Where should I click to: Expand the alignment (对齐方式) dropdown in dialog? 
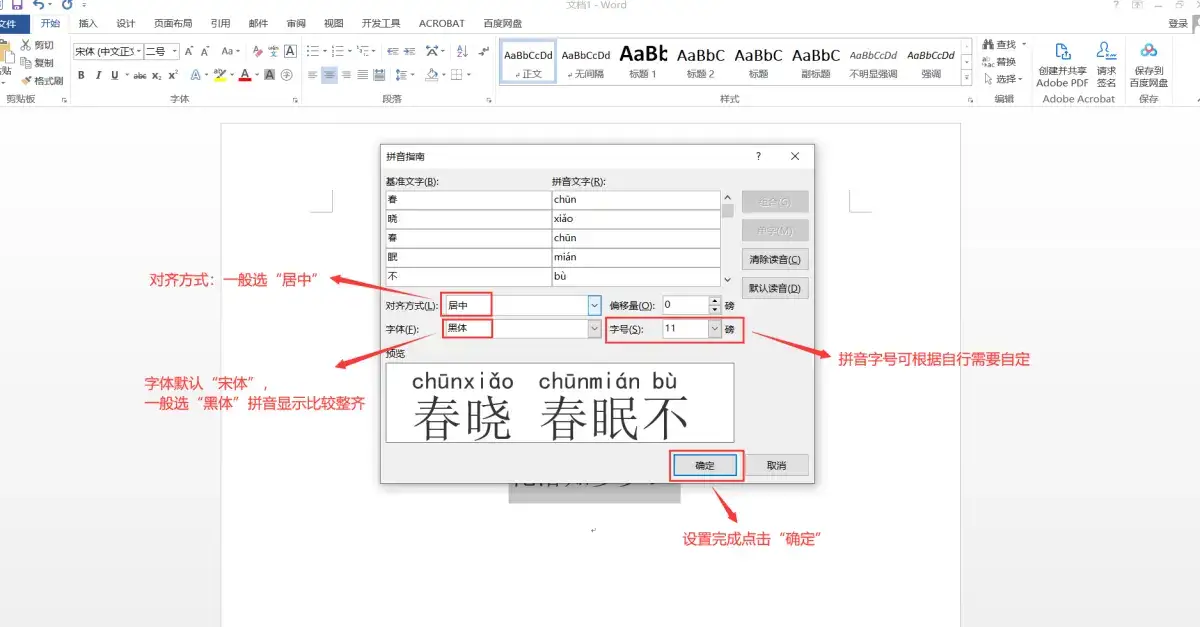tap(594, 305)
